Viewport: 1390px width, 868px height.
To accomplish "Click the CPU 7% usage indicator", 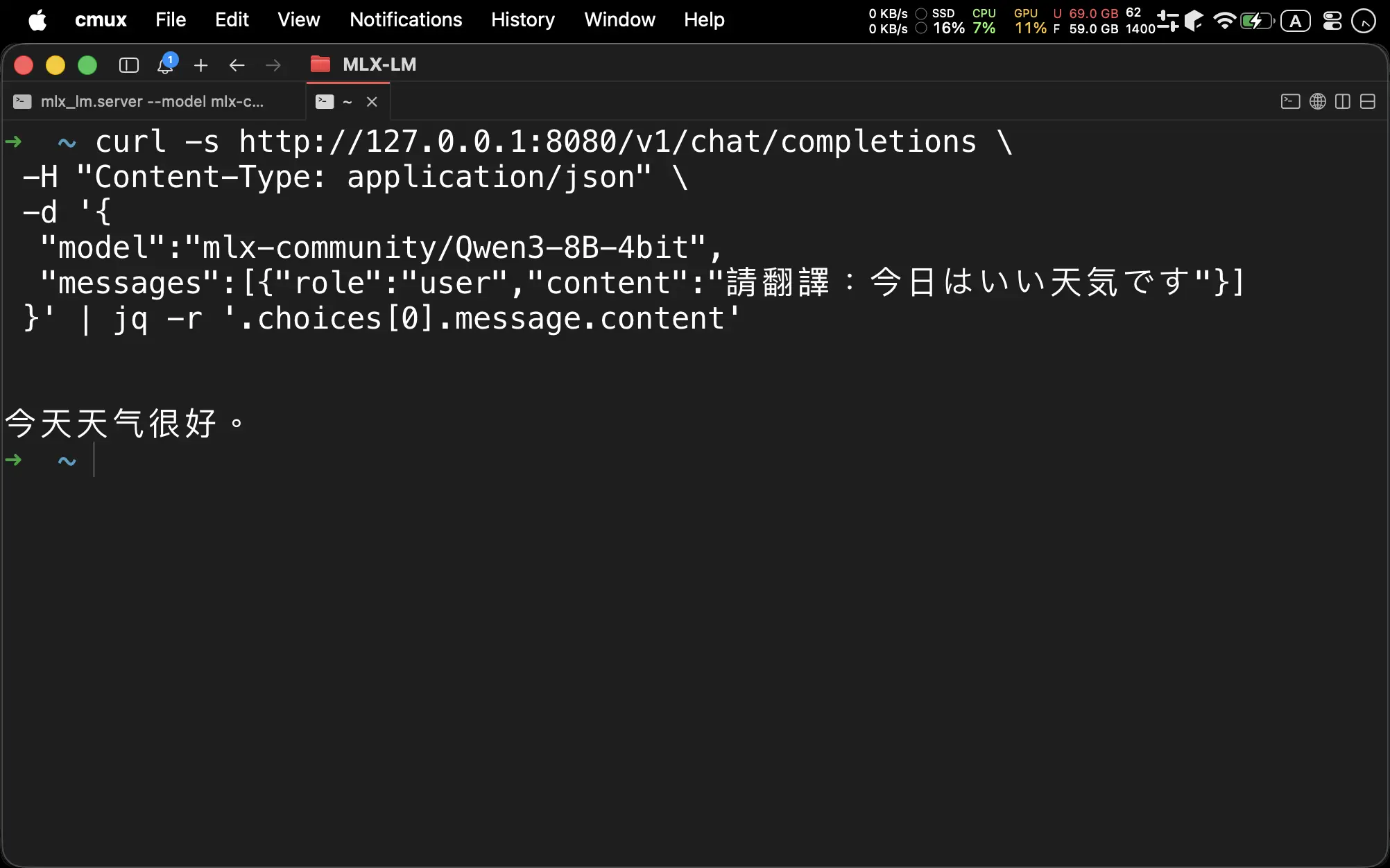I will (984, 21).
